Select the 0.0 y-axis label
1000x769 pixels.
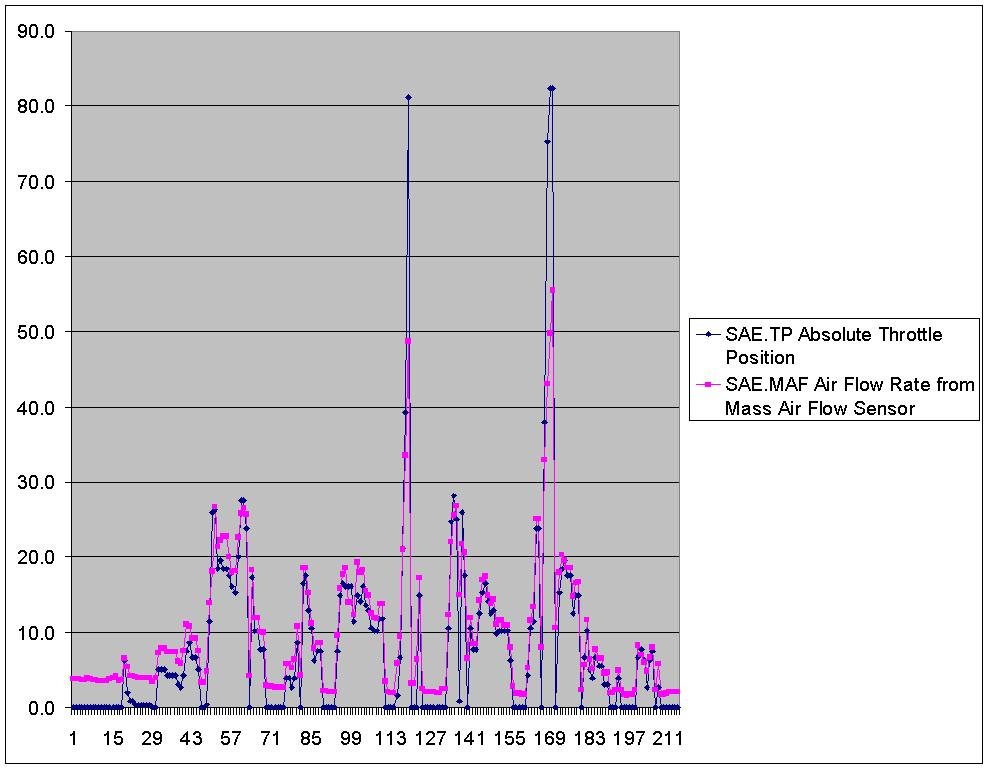41,708
